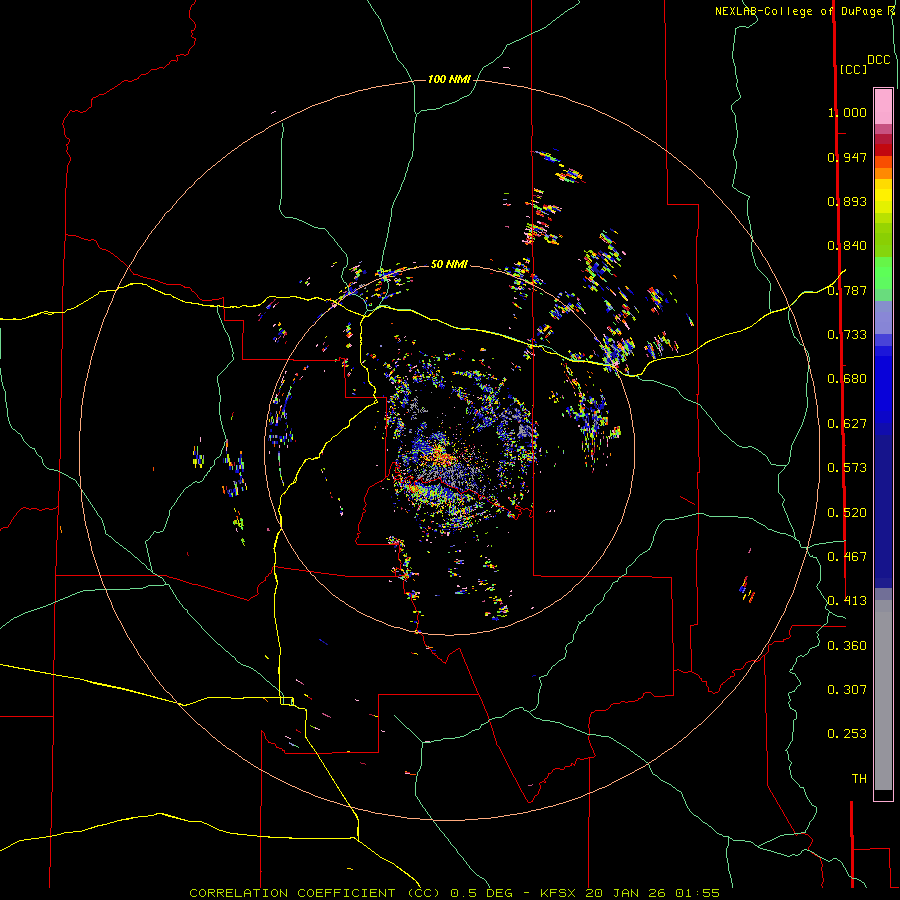Click the "TH" threshold label on the legend
Screen dimensions: 900x900
[x=859, y=779]
